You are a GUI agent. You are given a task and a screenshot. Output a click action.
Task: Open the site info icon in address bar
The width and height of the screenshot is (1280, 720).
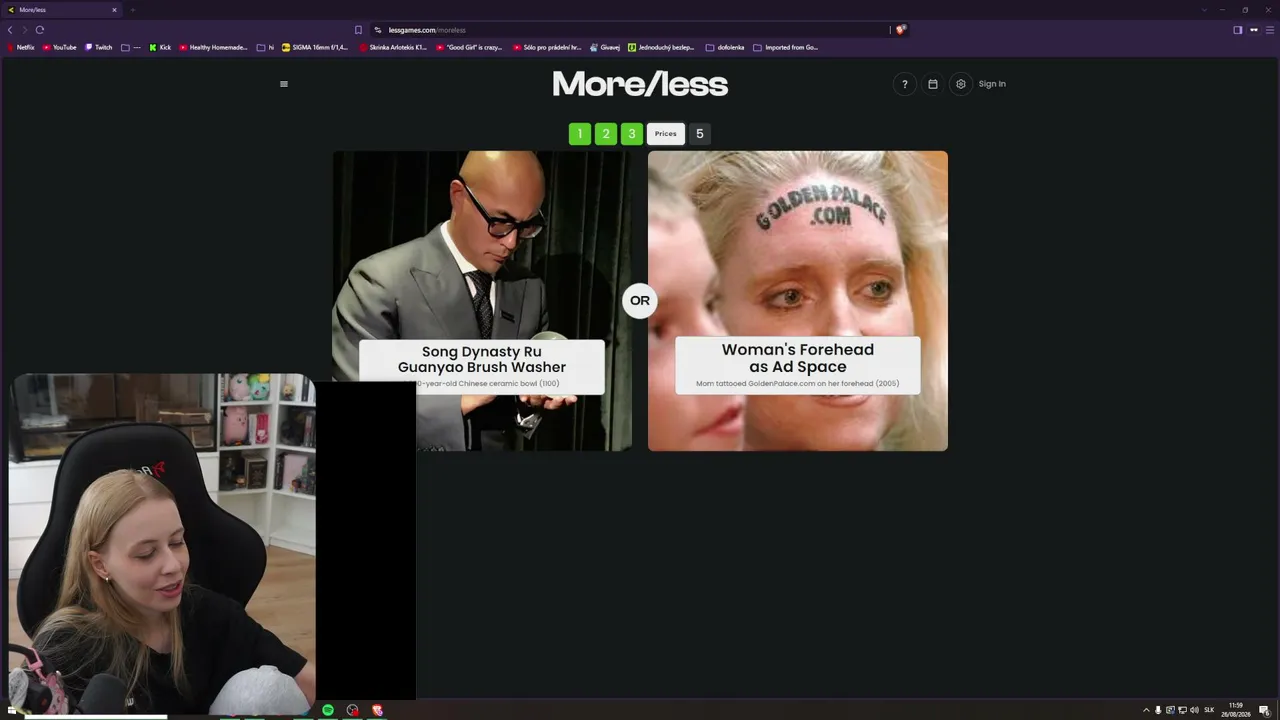[377, 30]
